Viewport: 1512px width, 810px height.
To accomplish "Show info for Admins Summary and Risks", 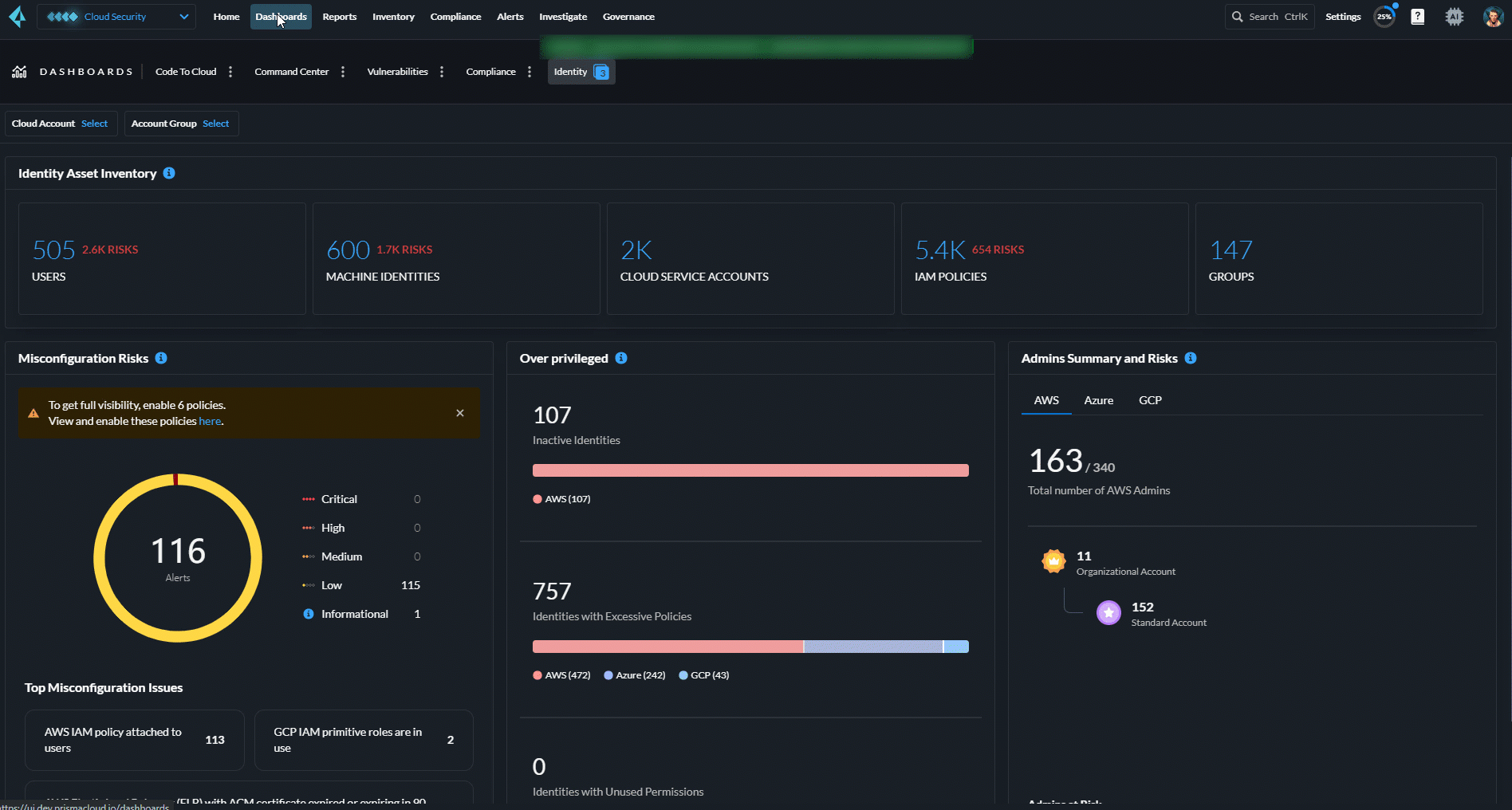I will 1191,358.
